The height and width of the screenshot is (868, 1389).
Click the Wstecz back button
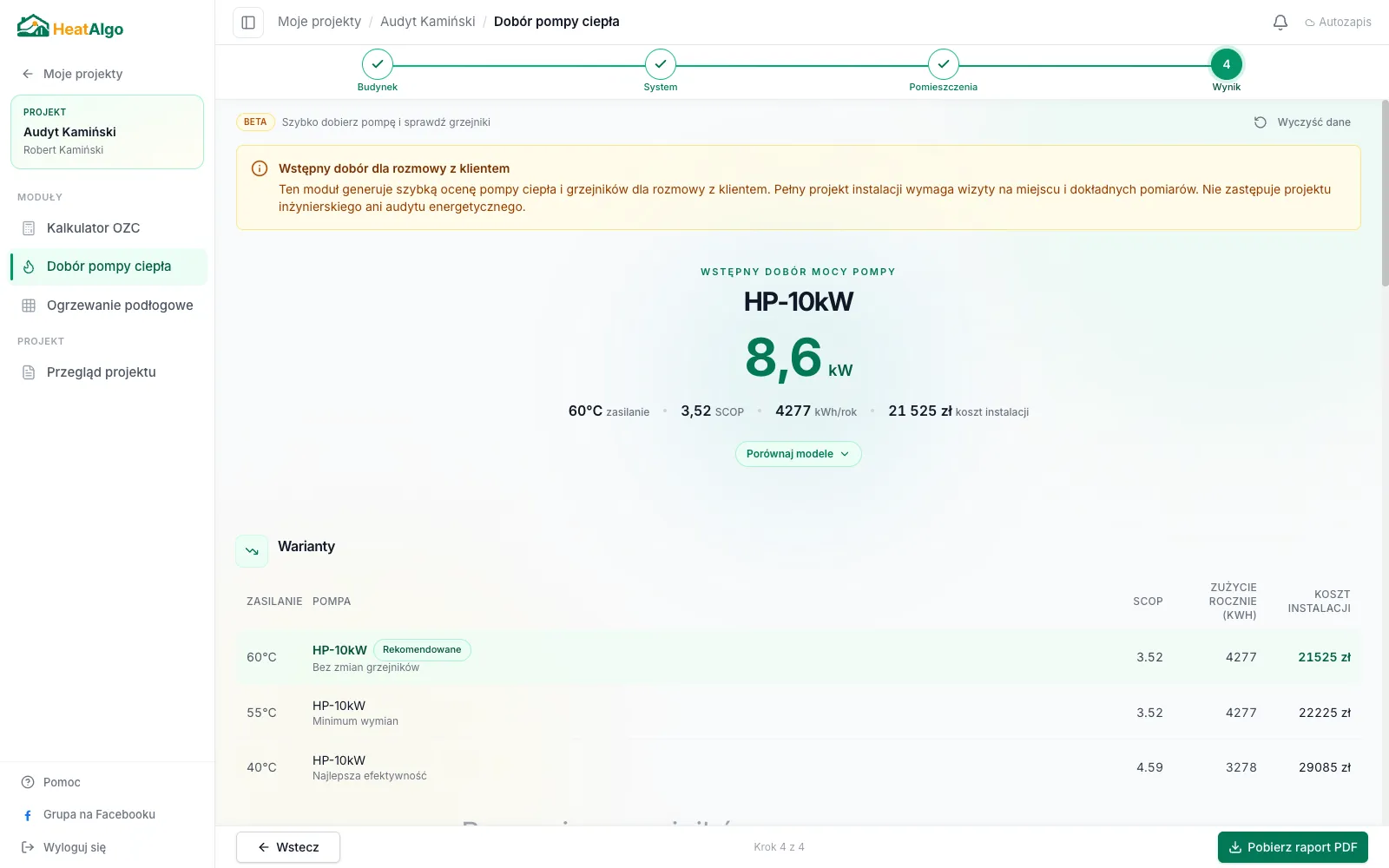288,847
